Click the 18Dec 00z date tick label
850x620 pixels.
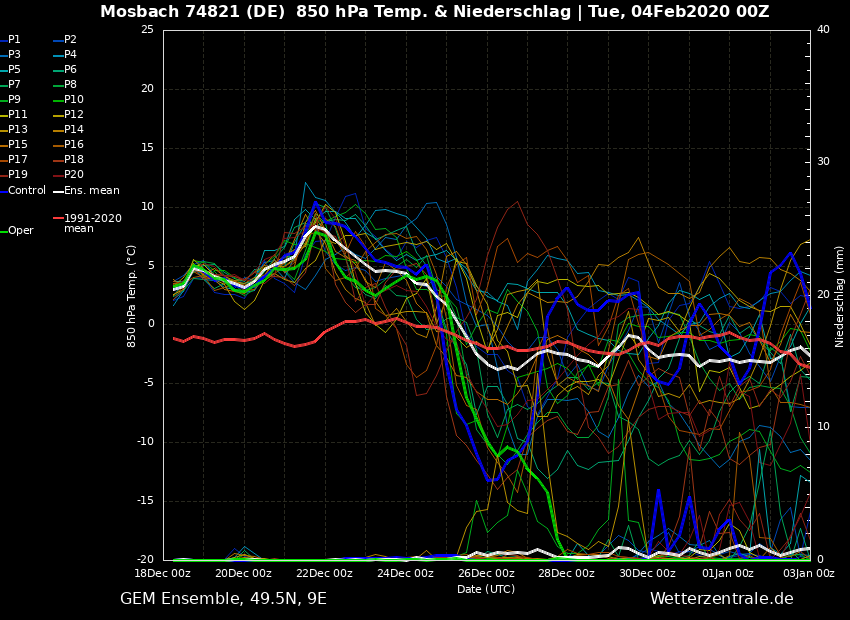point(163,574)
